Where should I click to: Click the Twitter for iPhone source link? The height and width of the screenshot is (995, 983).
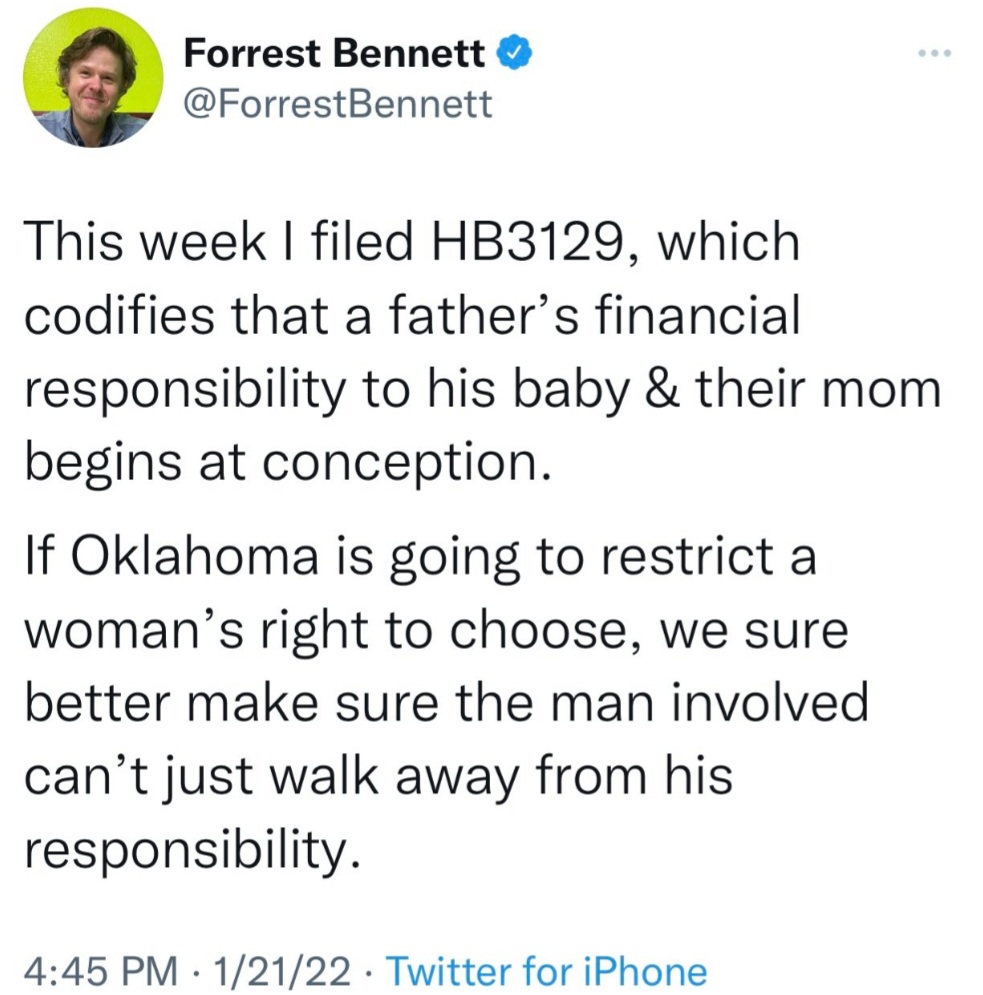coord(546,971)
